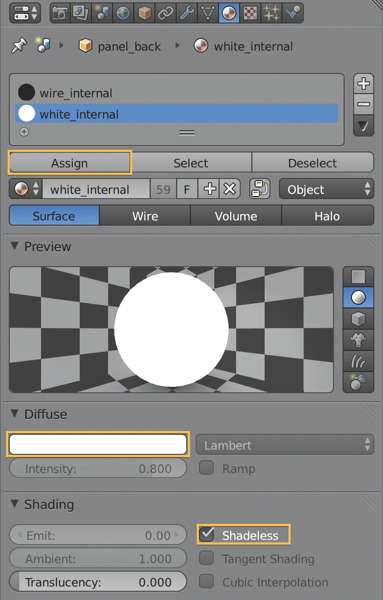Open the Modifiers wrench tab
383x600 pixels.
point(187,13)
